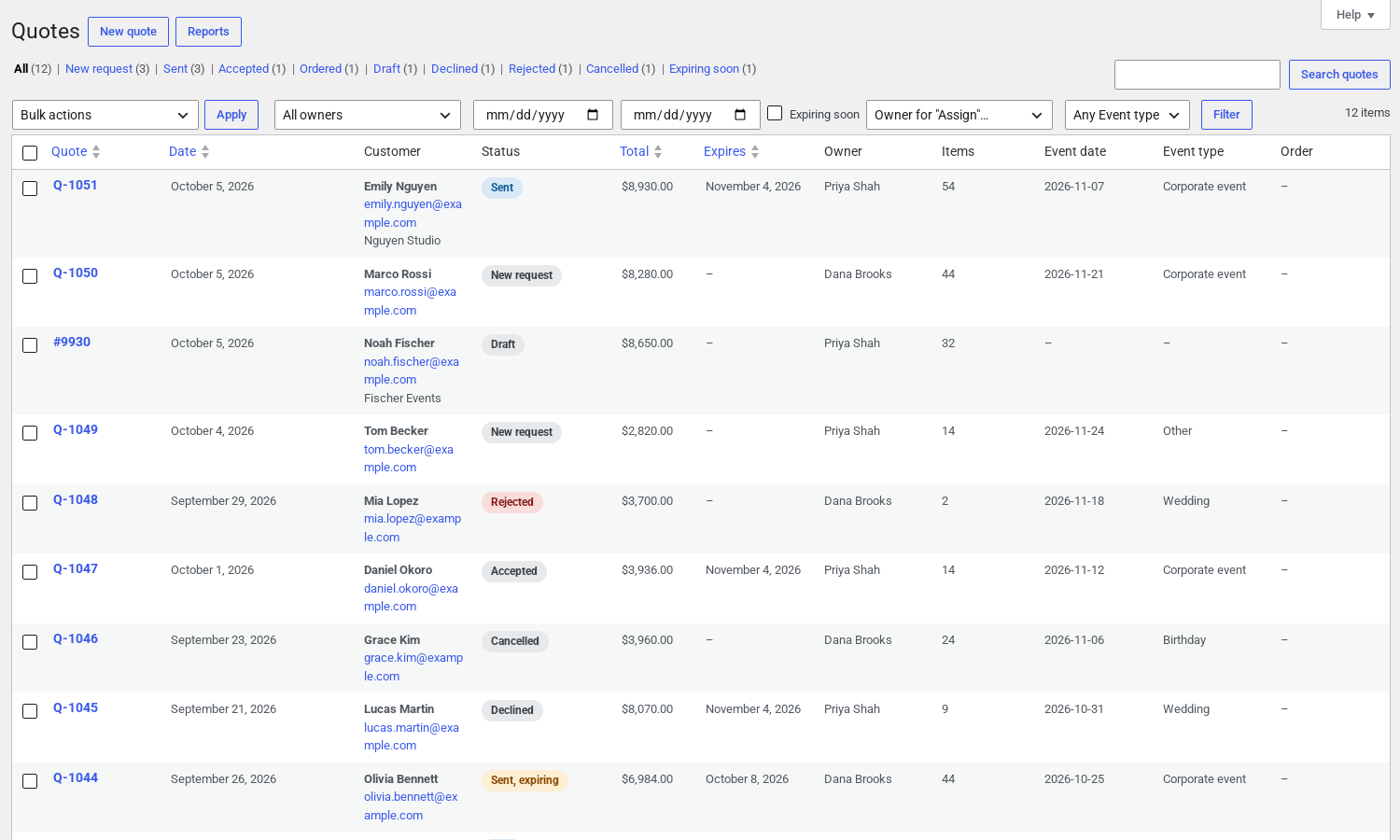Open the Any Event type dropdown
This screenshot has width=1400, height=840.
point(1127,115)
